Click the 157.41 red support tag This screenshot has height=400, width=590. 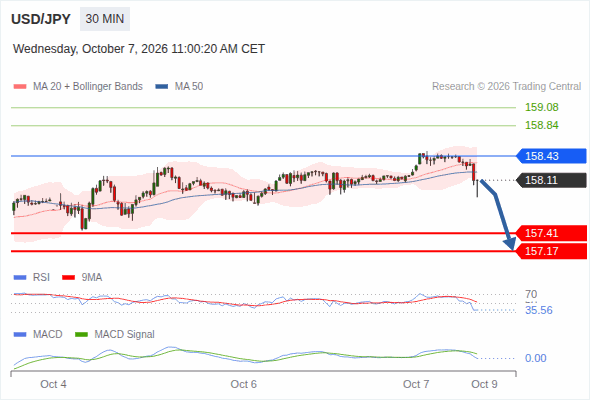pos(551,233)
